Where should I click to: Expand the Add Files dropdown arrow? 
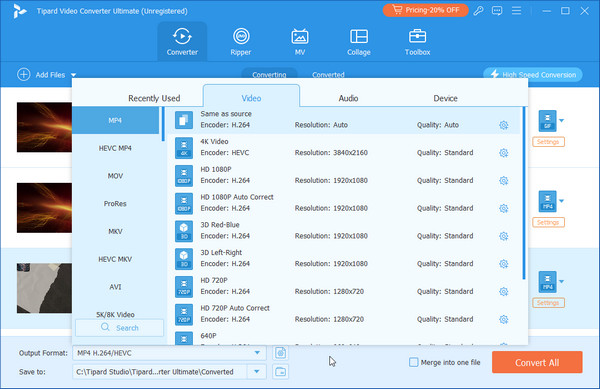[73, 75]
